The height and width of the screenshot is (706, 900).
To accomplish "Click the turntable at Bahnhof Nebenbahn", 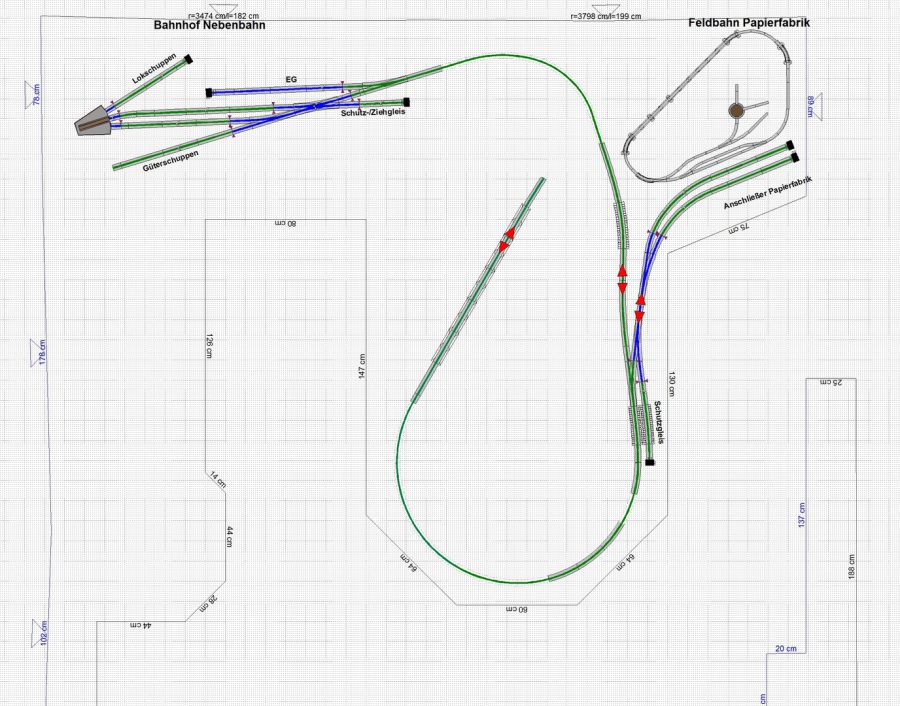I will [x=95, y=121].
